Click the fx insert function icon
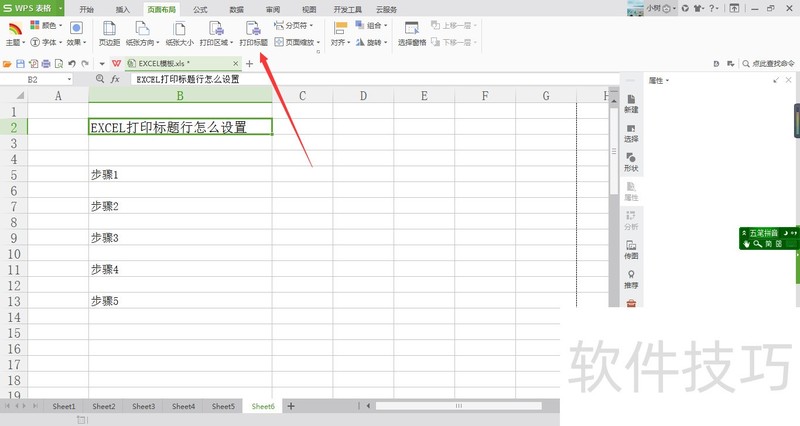 (x=115, y=79)
